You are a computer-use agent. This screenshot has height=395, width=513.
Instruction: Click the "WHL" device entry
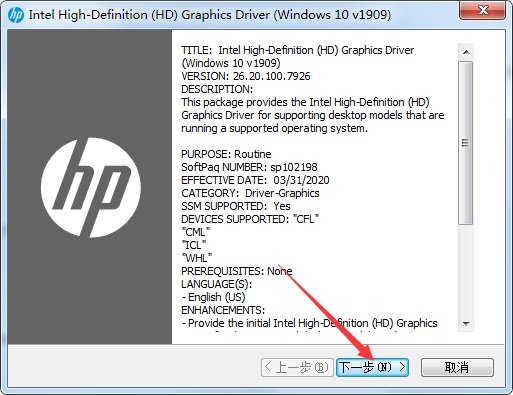click(x=197, y=258)
